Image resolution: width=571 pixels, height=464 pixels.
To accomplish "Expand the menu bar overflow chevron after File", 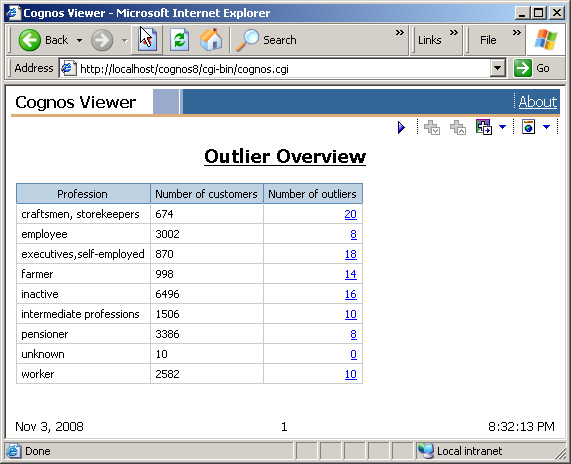I will [516, 33].
